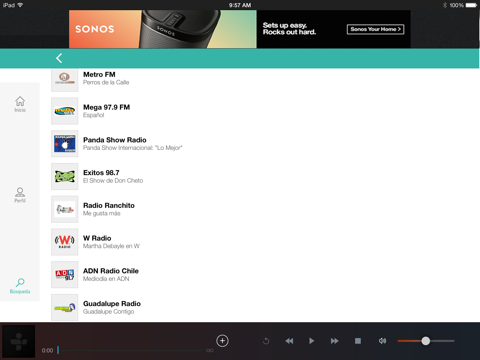The image size is (480, 360).
Task: Click the Bluetooth icon in status bar
Action: pyautogui.click(x=445, y=5)
